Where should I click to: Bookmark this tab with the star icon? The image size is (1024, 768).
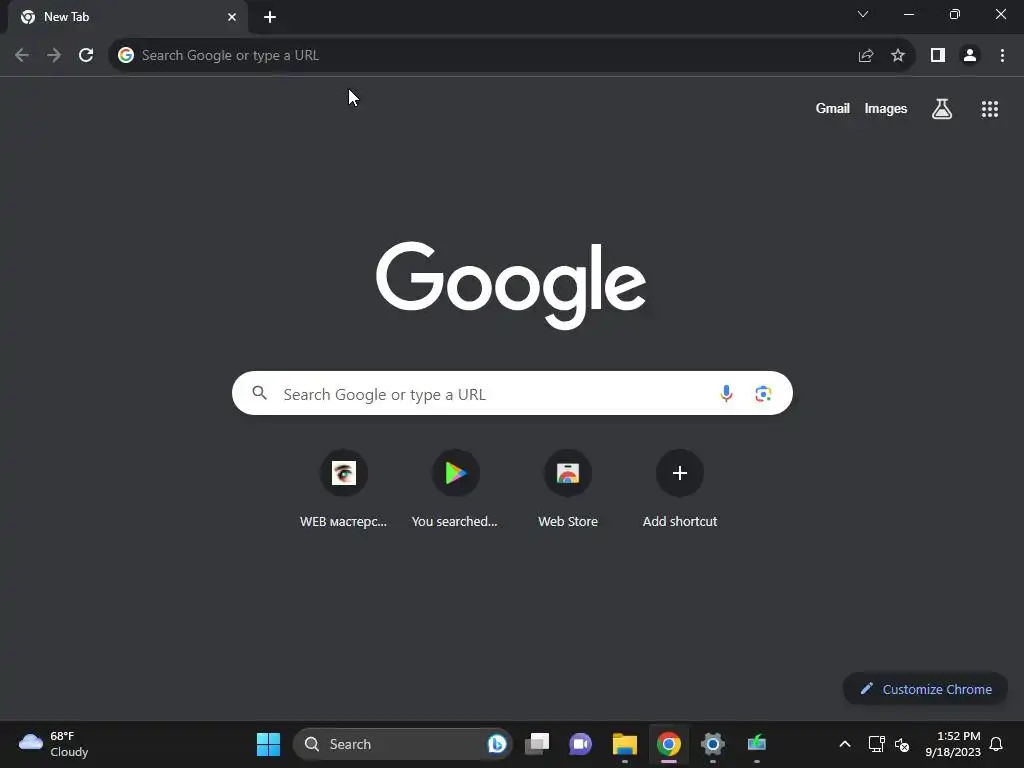click(898, 56)
